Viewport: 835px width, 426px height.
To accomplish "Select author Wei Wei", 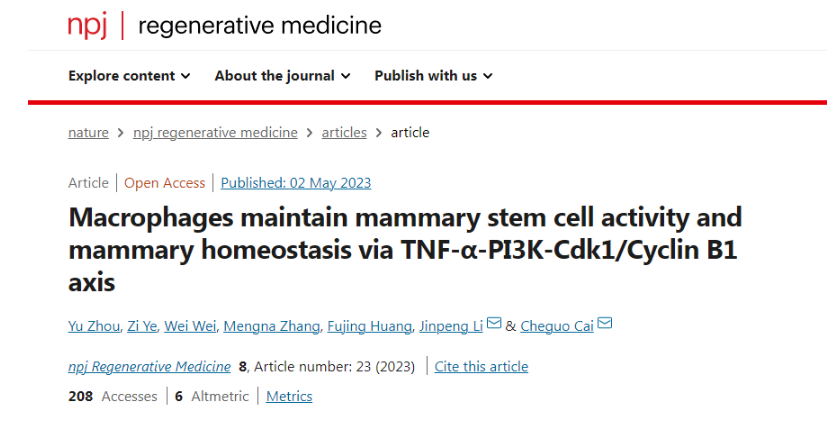I will (190, 326).
